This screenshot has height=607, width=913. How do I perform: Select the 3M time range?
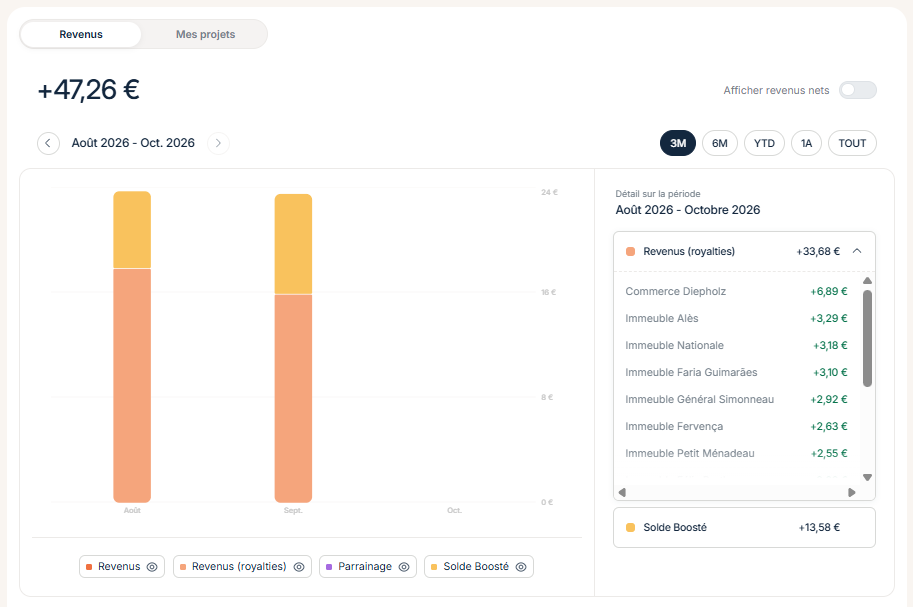[678, 143]
